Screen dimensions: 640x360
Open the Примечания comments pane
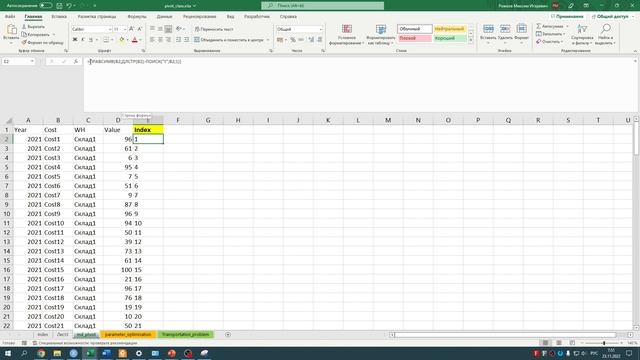pos(567,17)
